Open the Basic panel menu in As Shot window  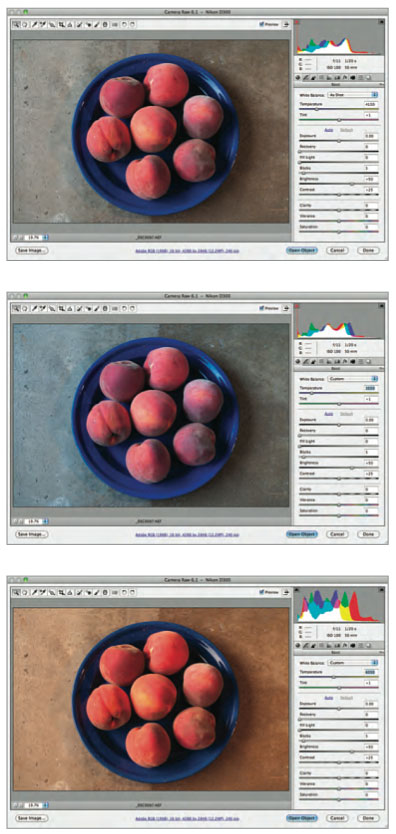click(381, 85)
